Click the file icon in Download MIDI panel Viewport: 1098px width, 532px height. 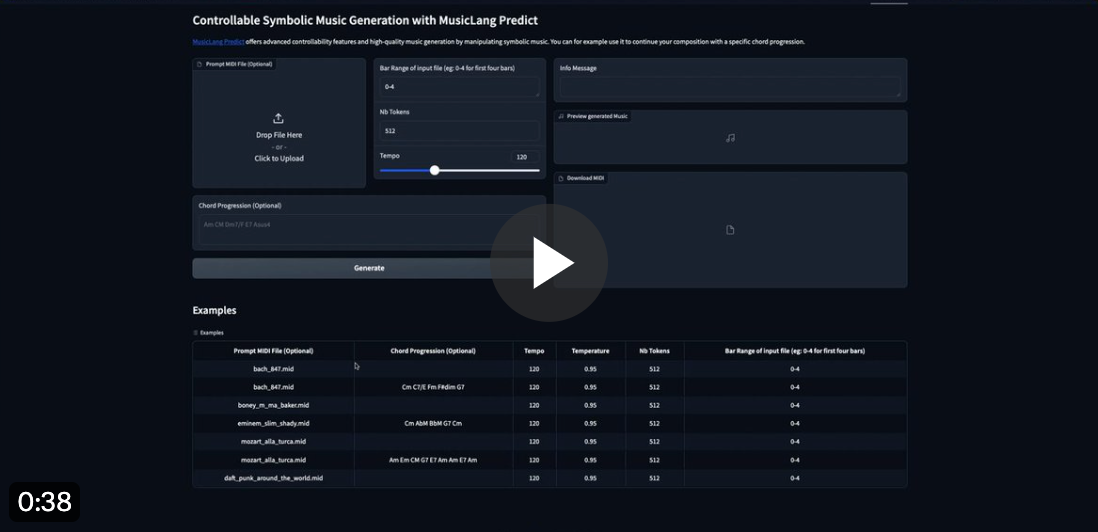tap(730, 230)
